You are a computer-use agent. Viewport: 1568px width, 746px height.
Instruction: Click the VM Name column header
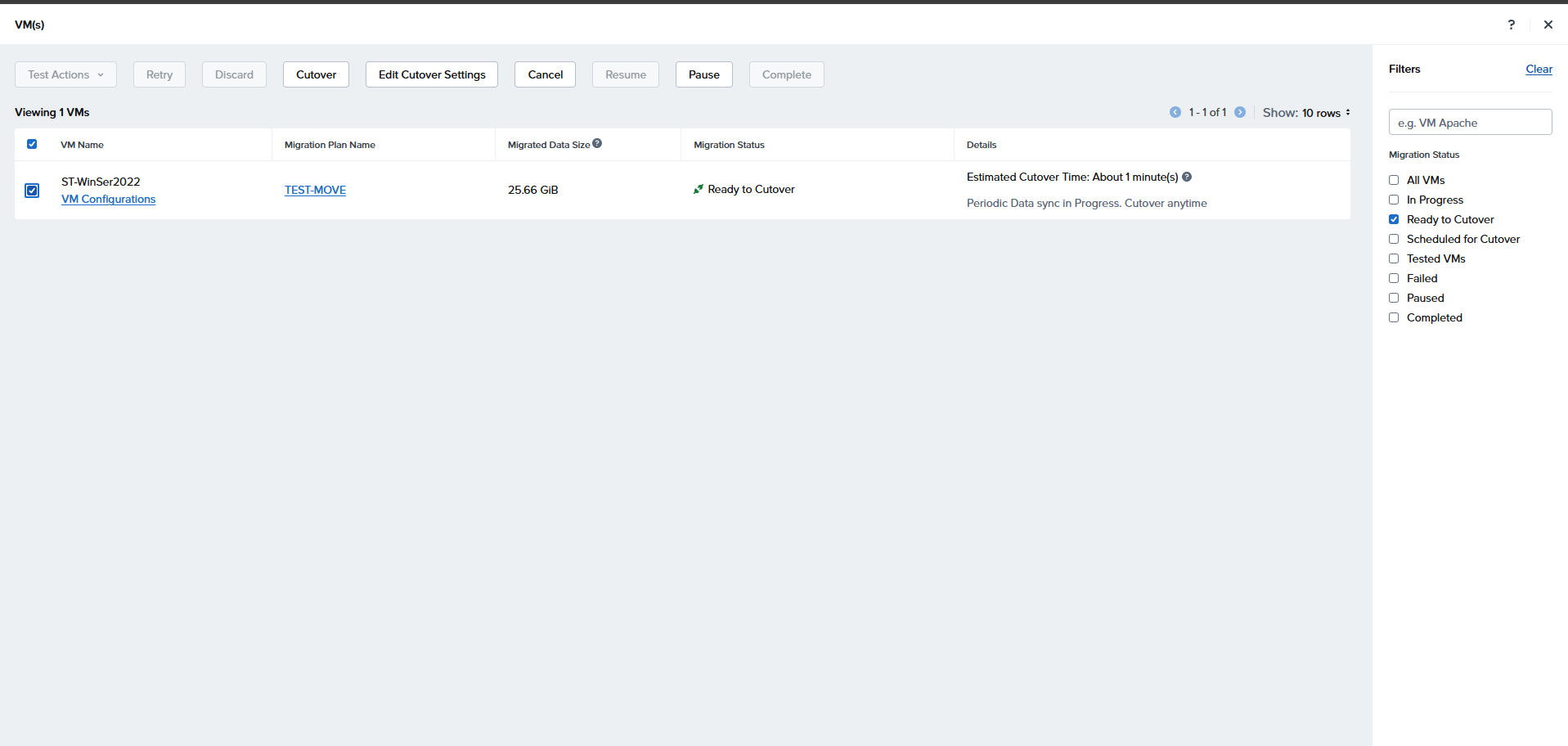pos(82,145)
